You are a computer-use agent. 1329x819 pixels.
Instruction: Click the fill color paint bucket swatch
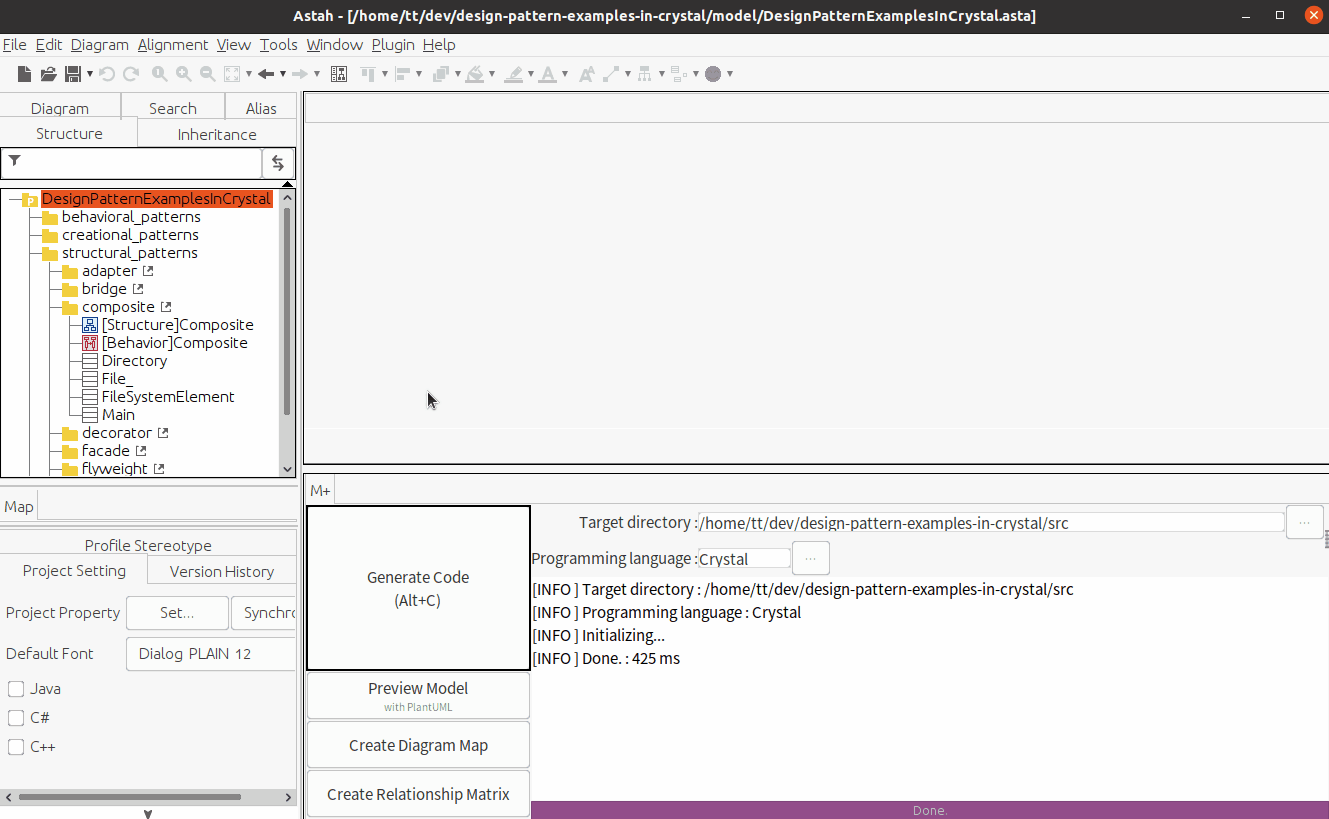pyautogui.click(x=474, y=74)
